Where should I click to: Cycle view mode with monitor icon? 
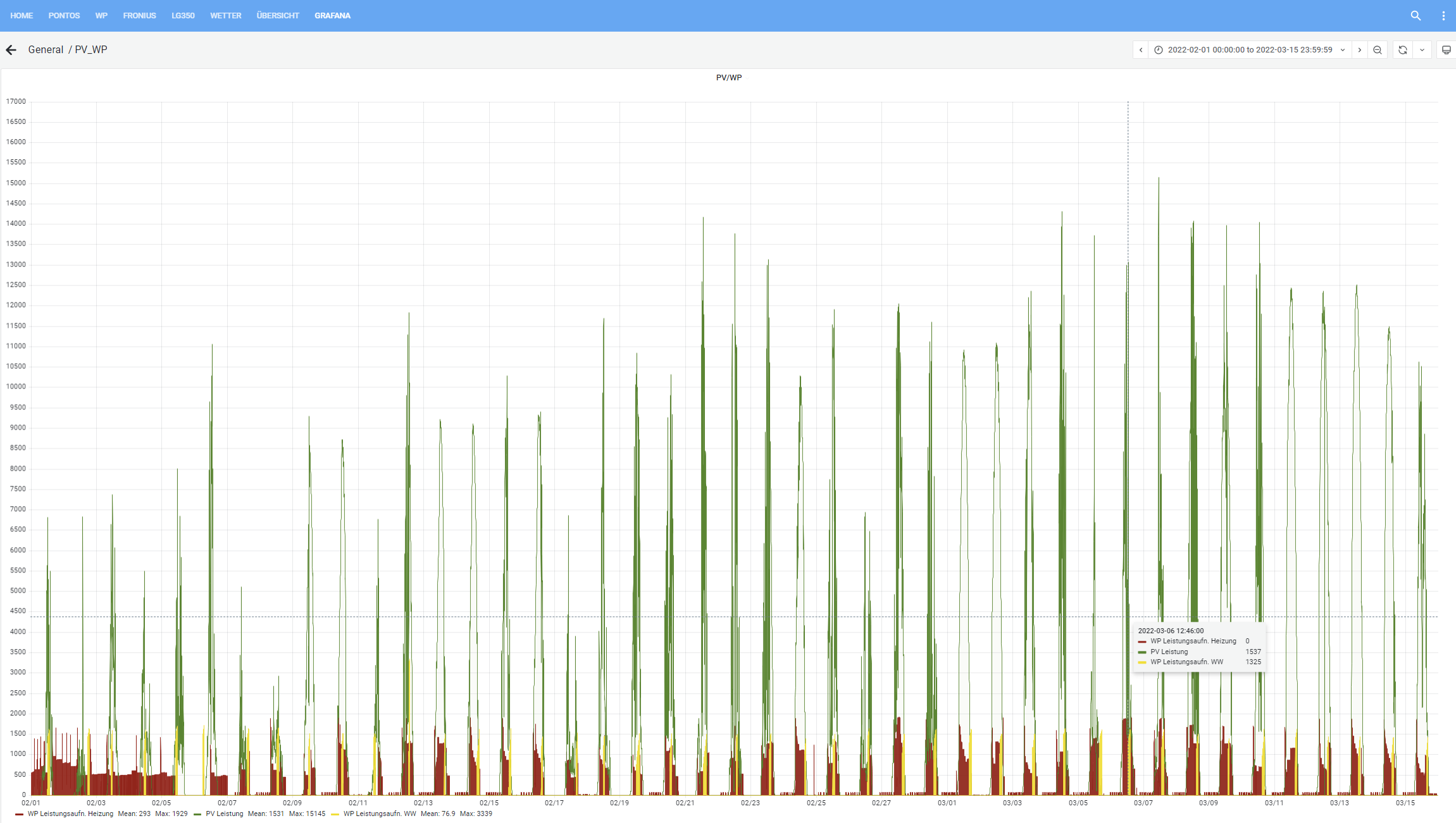[x=1446, y=50]
